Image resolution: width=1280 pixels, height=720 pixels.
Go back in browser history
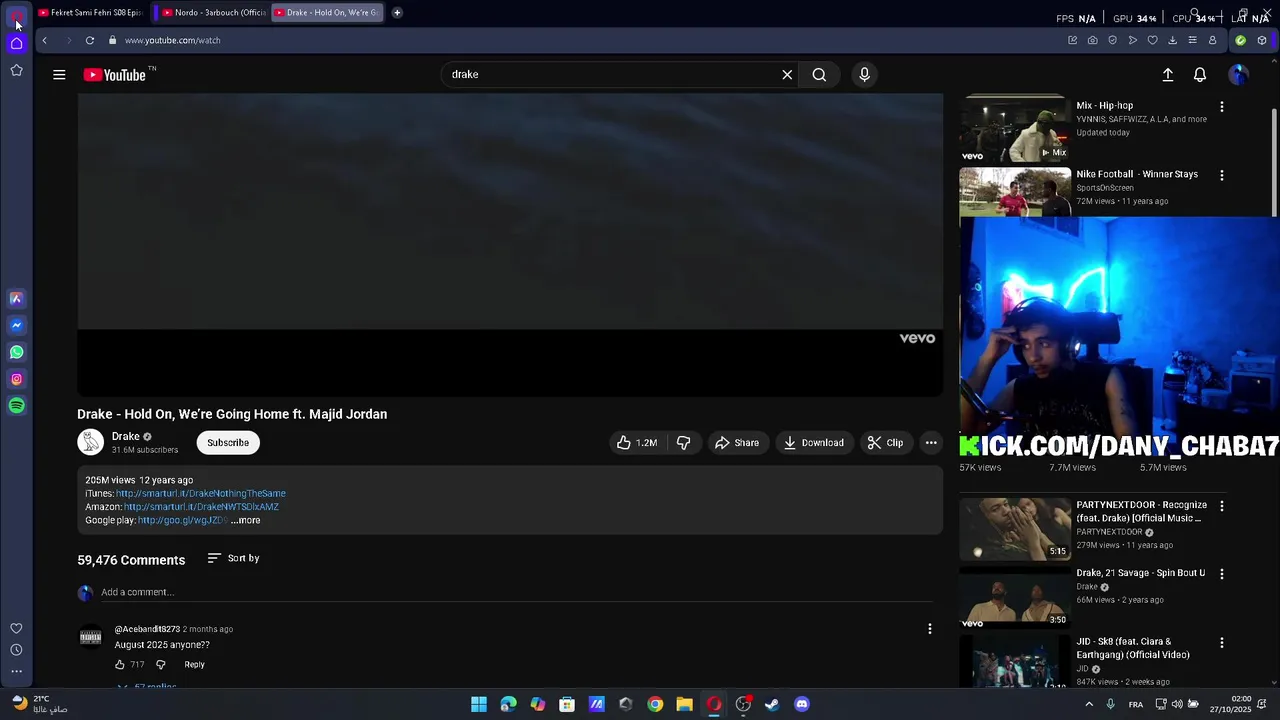tap(44, 41)
